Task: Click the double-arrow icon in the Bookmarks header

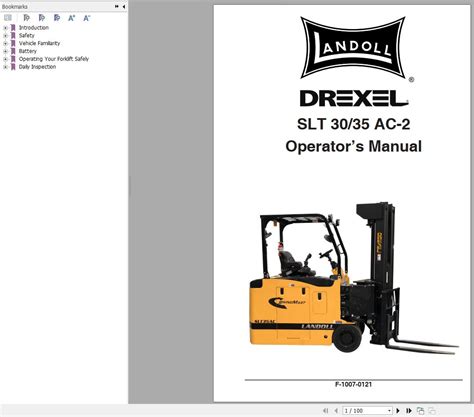Action: coord(117,6)
